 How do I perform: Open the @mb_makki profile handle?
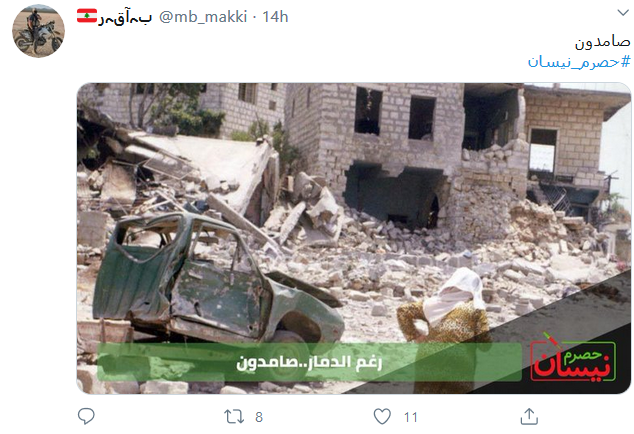(x=203, y=17)
